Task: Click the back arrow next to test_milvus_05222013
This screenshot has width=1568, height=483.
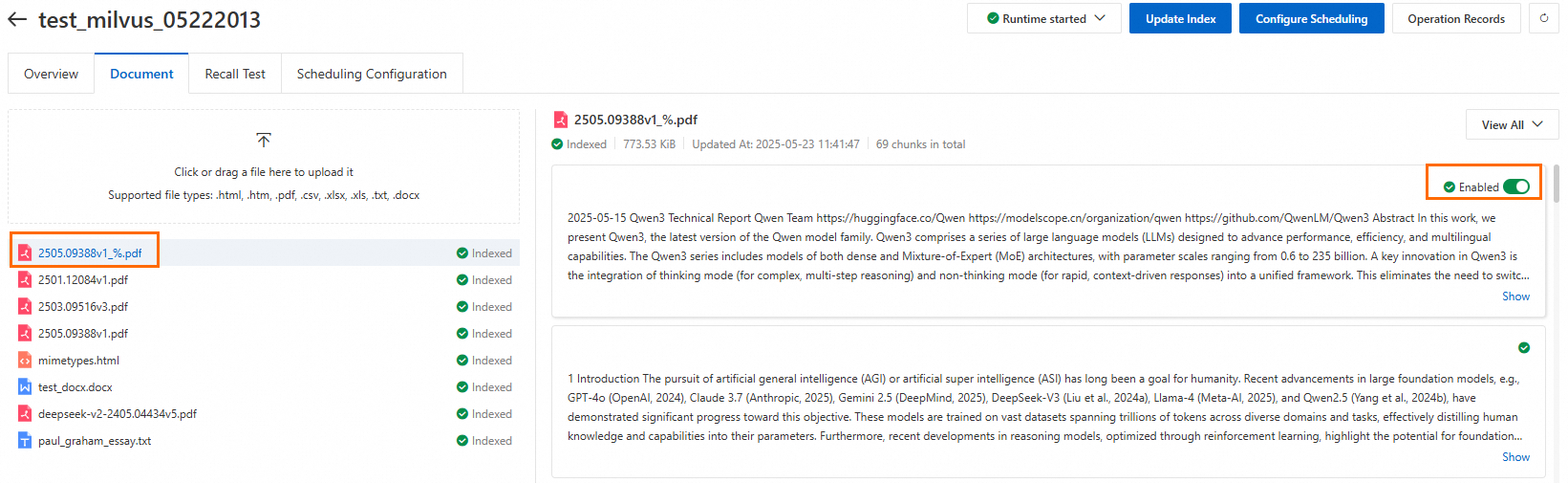Action: 17,19
